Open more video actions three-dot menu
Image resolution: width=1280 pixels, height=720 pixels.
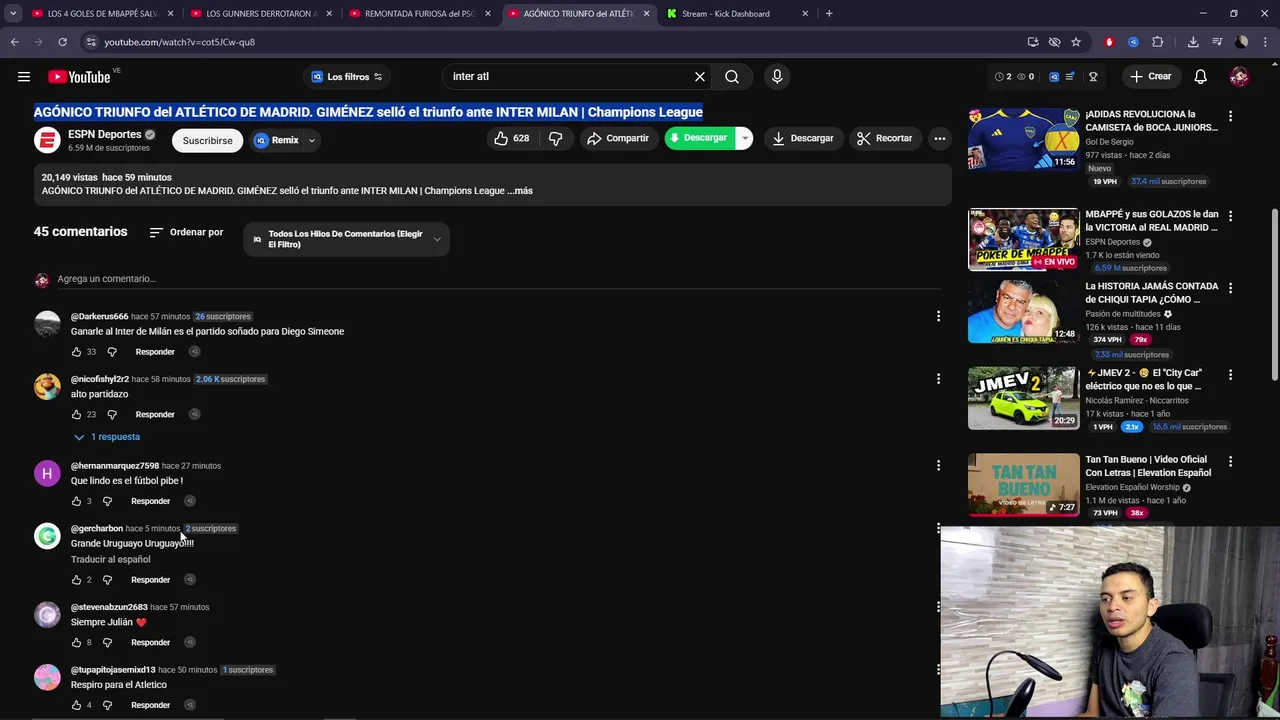point(939,138)
